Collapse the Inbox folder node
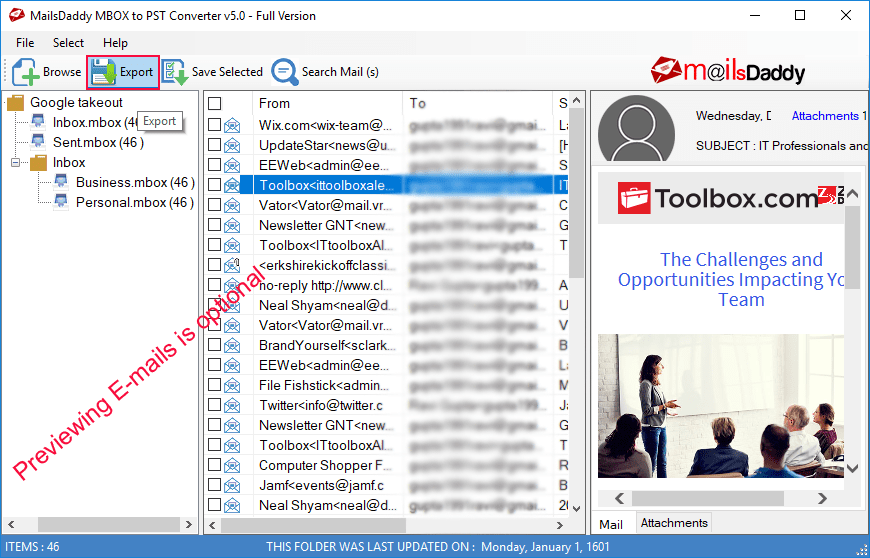This screenshot has height=558, width=870. click(x=16, y=163)
